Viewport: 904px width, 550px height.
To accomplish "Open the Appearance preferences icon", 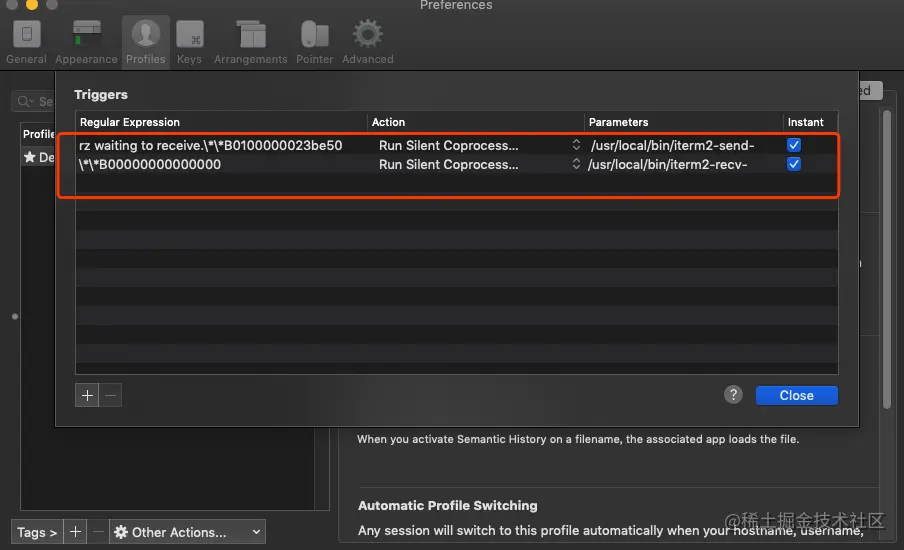I will (86, 41).
